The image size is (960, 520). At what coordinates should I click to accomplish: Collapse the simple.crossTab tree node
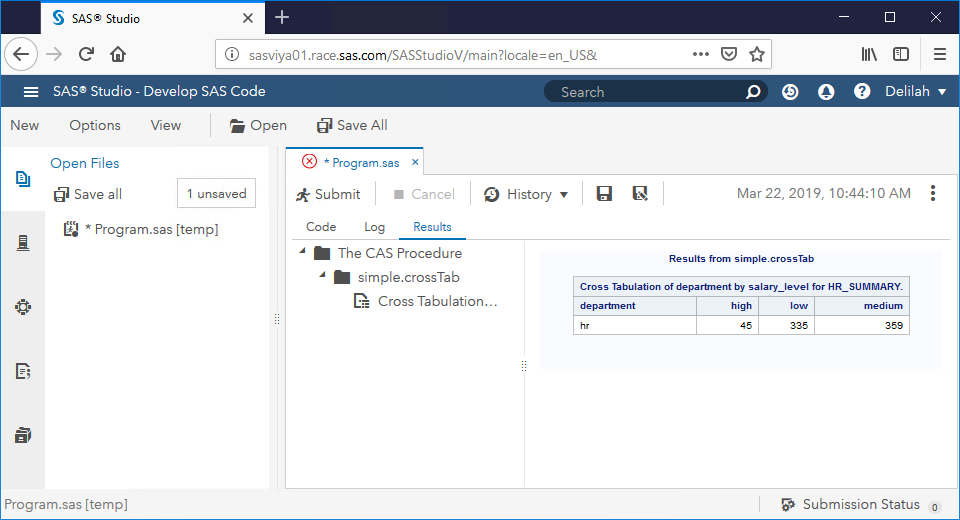(x=323, y=276)
